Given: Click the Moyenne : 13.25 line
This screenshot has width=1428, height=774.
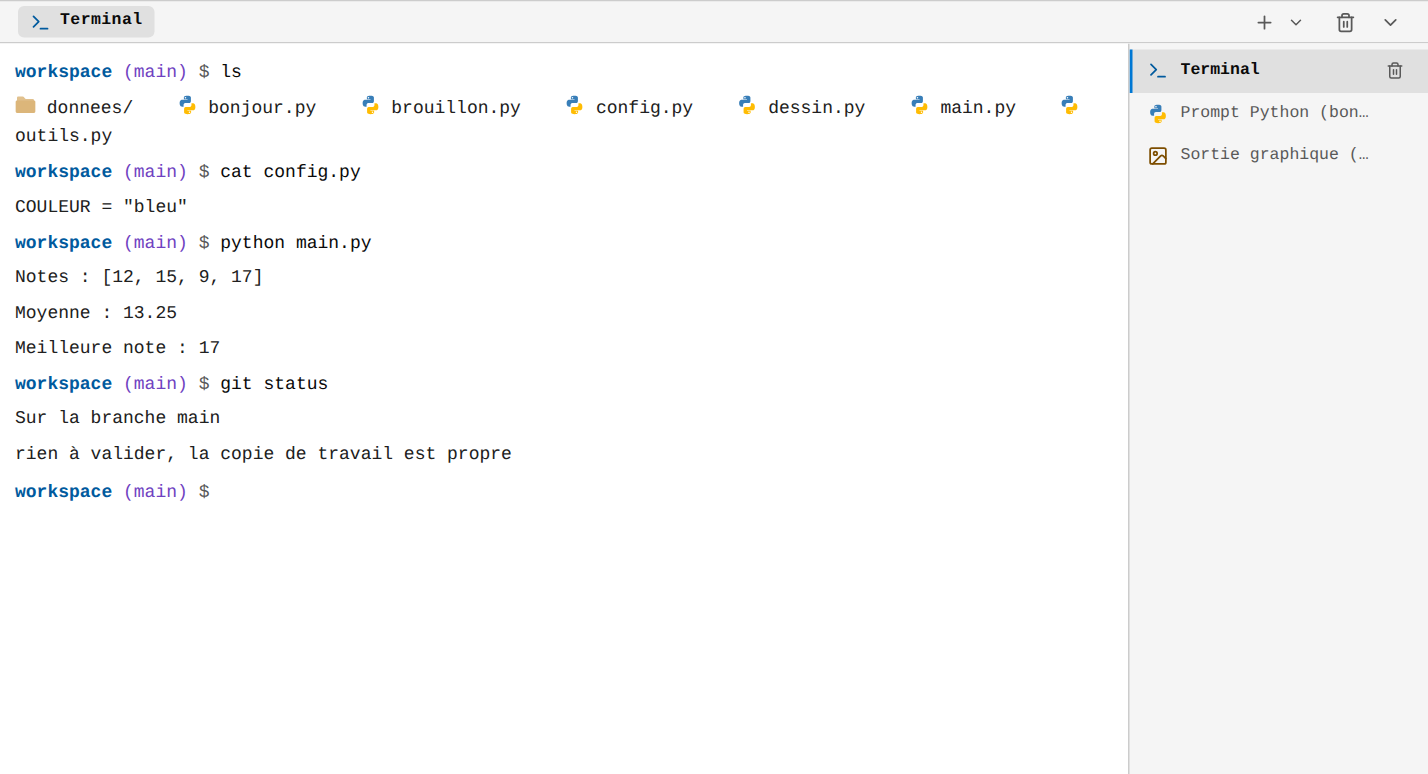Looking at the screenshot, I should pos(96,313).
